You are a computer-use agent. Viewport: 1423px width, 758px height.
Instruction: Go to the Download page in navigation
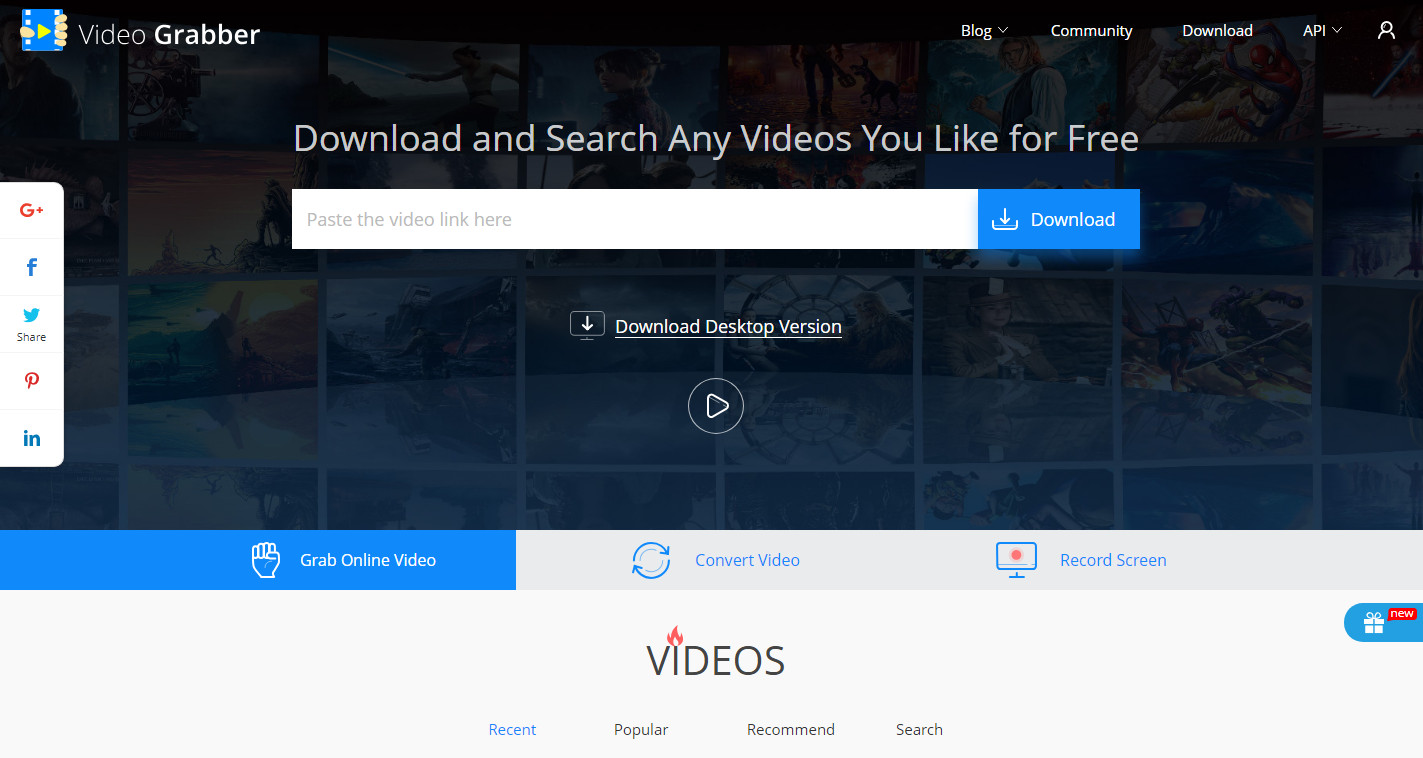[1217, 31]
